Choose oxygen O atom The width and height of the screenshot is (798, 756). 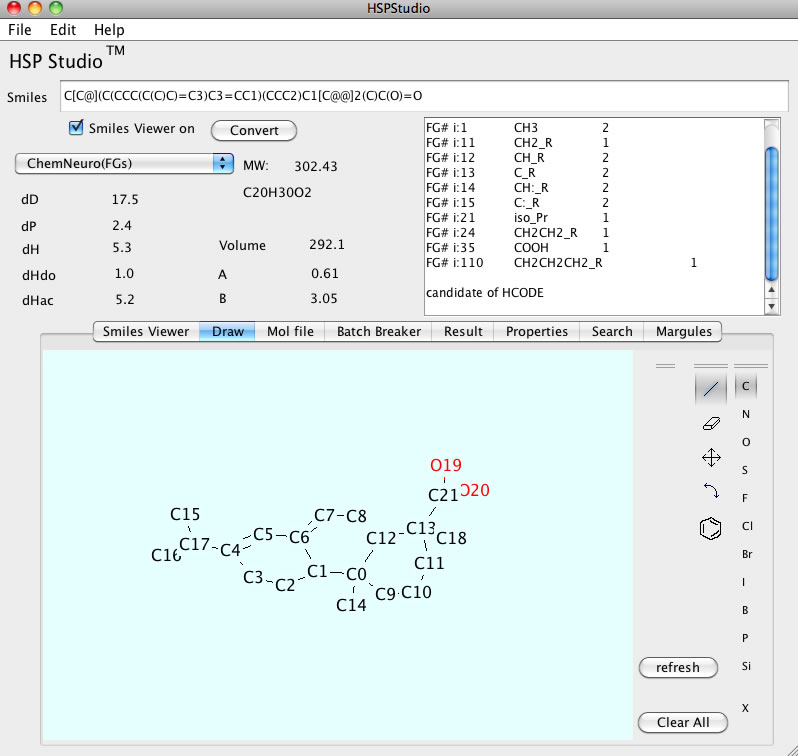(x=746, y=442)
